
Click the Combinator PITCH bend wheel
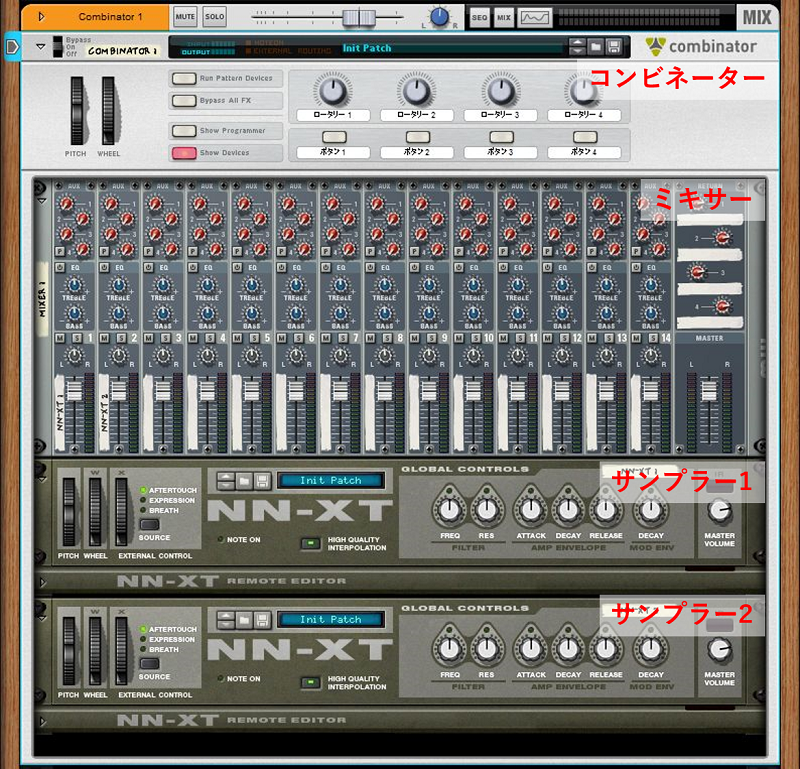coord(77,111)
